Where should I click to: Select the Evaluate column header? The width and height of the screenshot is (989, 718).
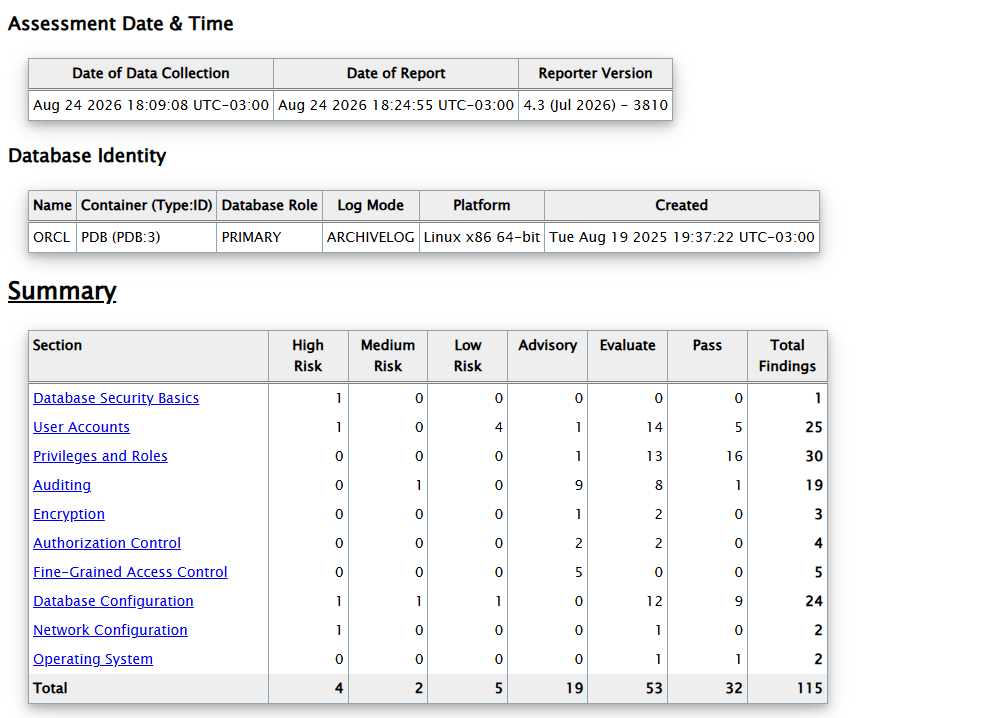pos(627,356)
